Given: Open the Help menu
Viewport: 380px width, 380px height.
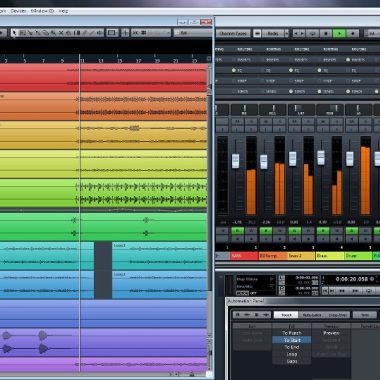Looking at the screenshot, I should (63, 11).
